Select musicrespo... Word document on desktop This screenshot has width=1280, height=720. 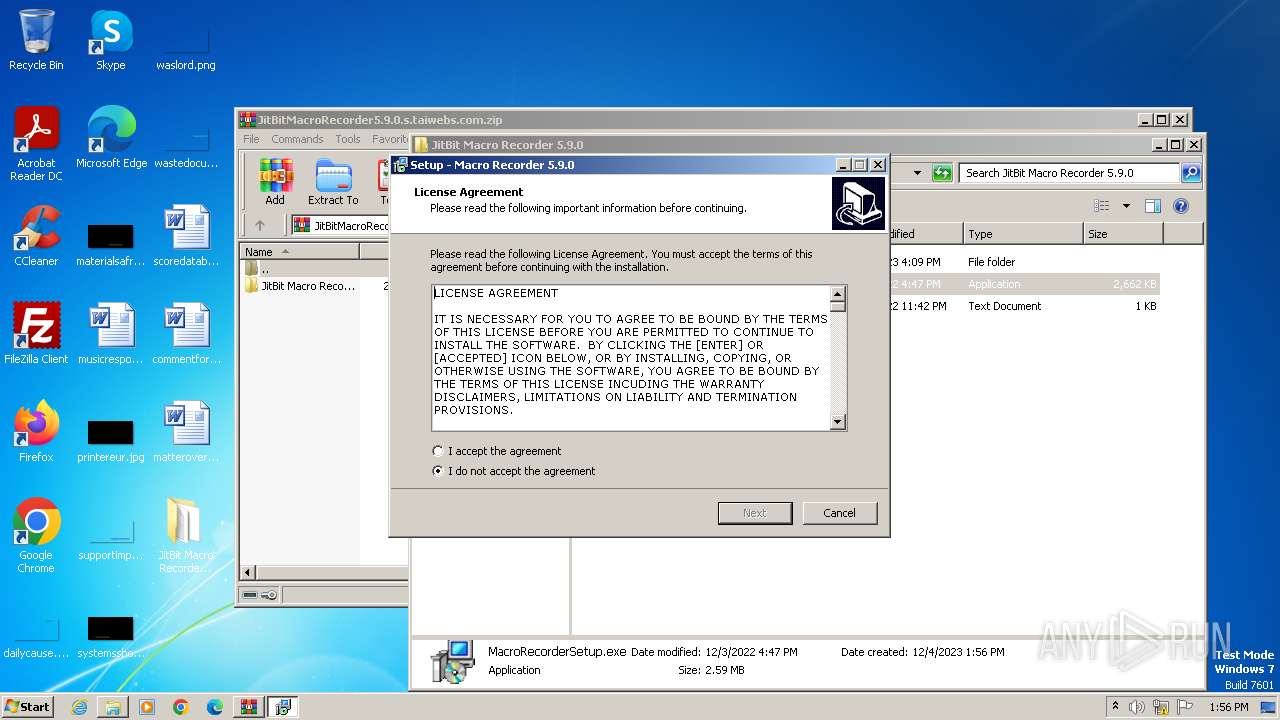coord(111,334)
